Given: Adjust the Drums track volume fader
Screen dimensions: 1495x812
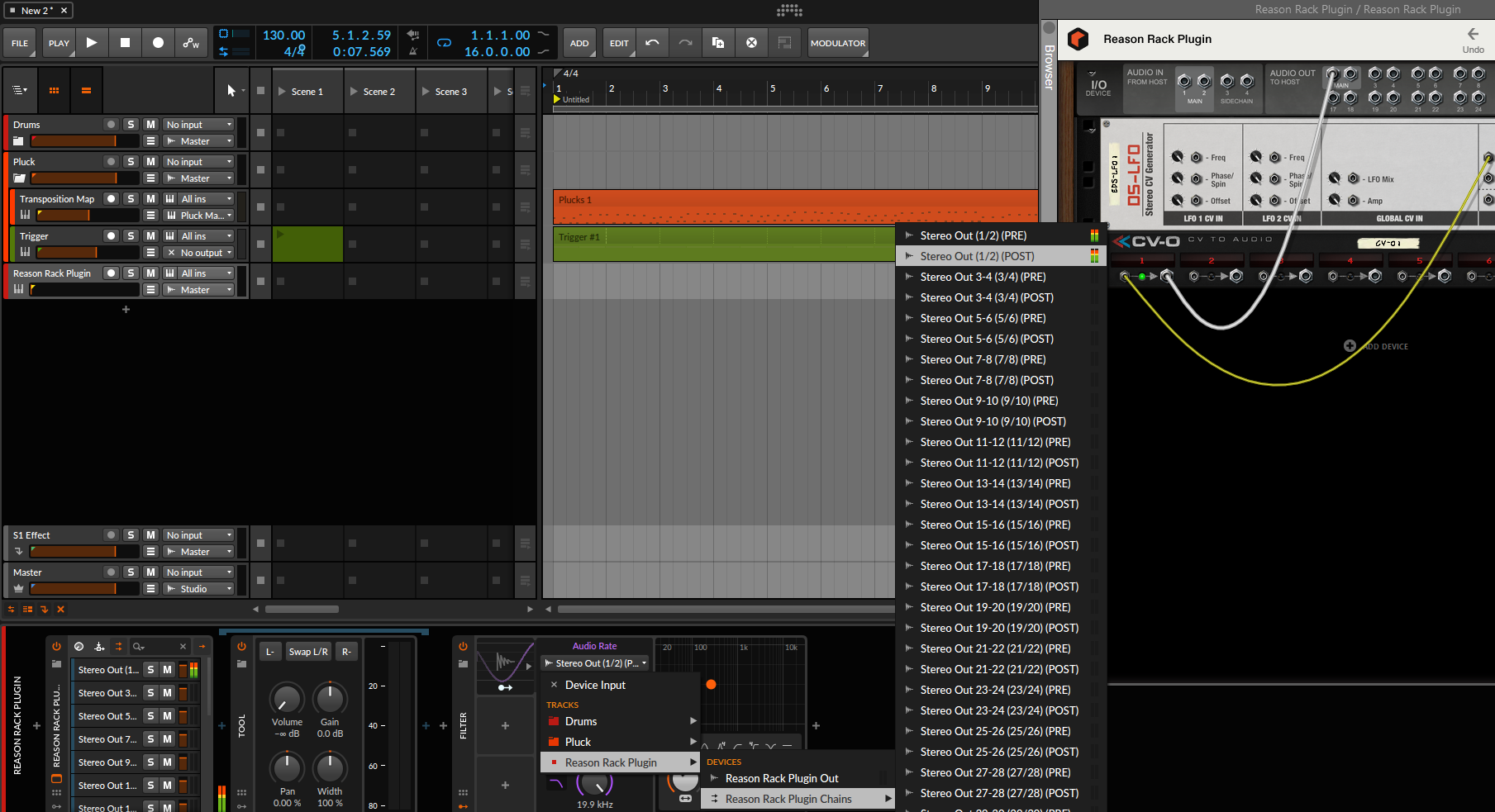Looking at the screenshot, I should pyautogui.click(x=86, y=141).
